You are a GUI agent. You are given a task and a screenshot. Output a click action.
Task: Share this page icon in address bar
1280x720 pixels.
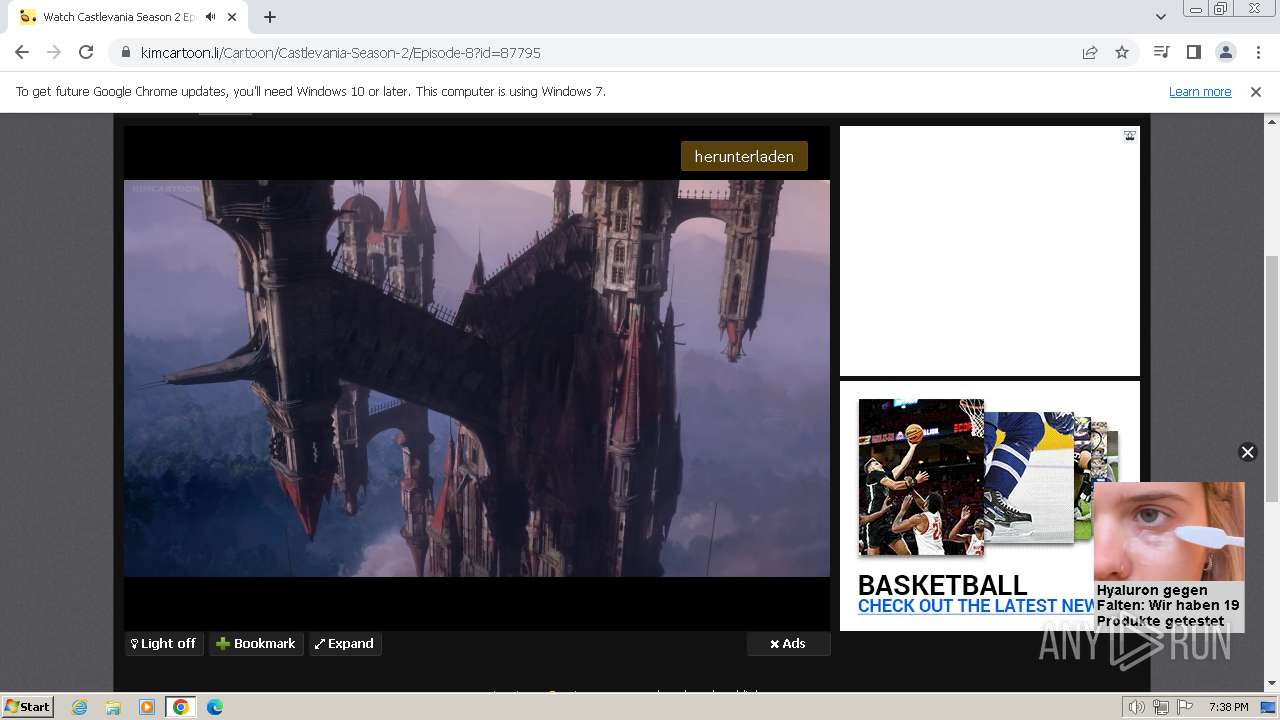(x=1090, y=52)
